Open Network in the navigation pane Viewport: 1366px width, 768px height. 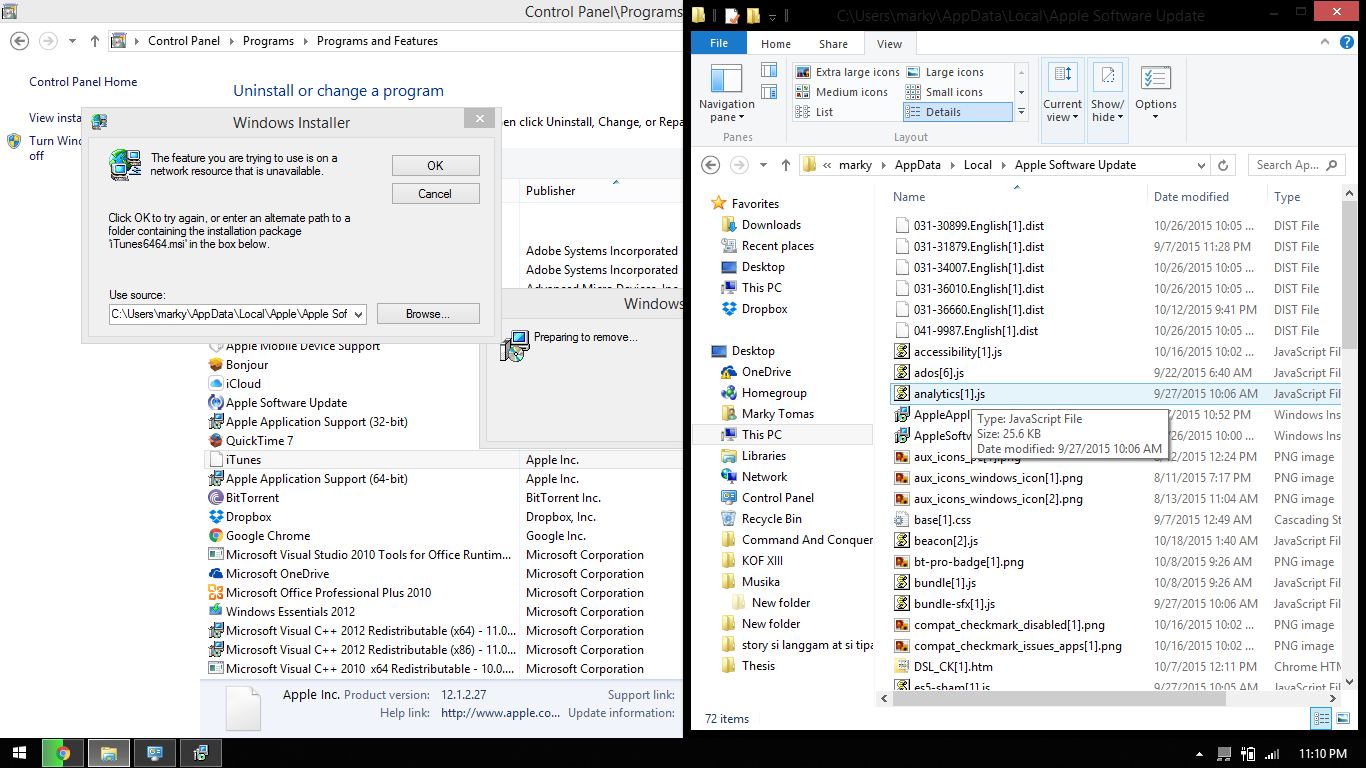[764, 477]
